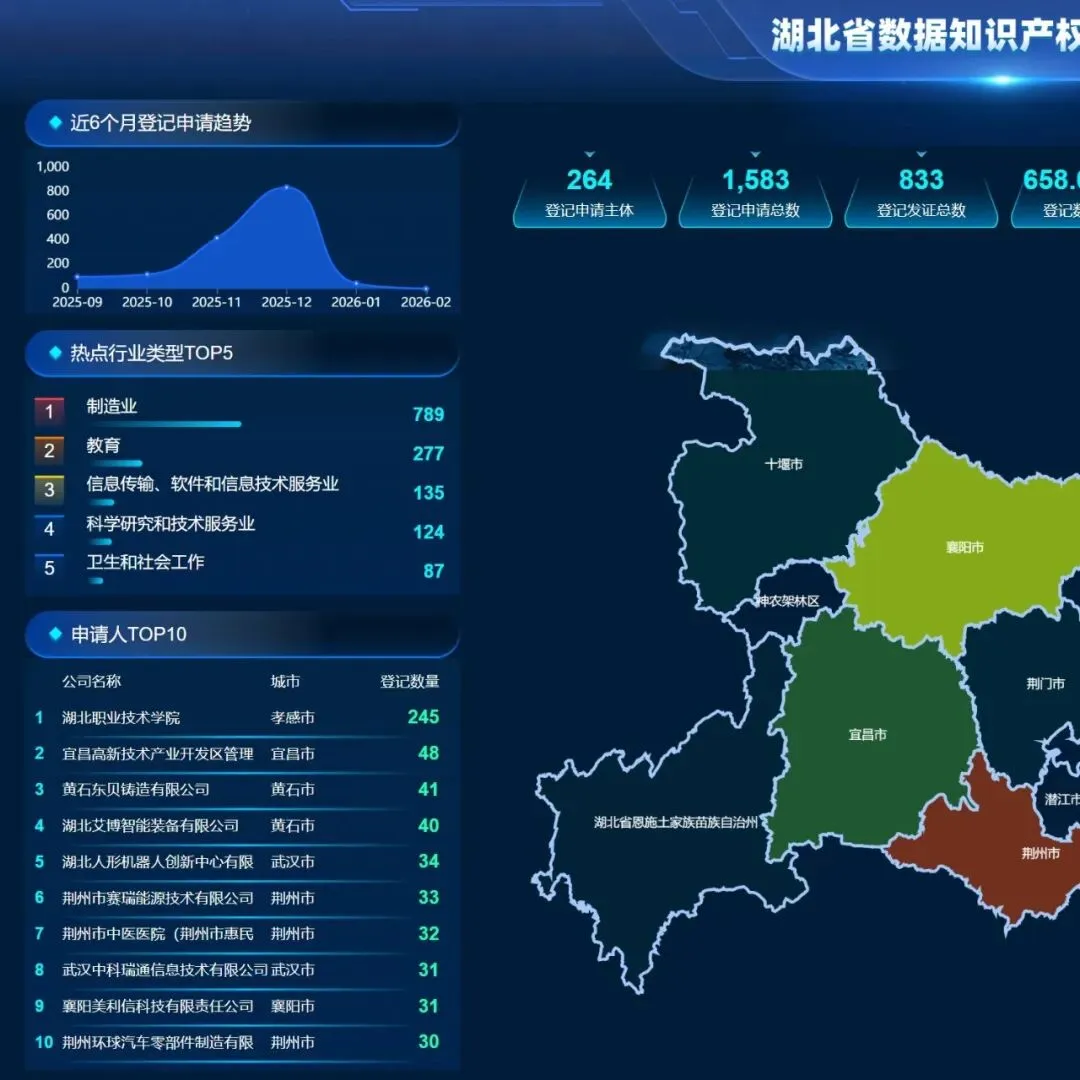Click the 教育 value 277
This screenshot has width=1080, height=1080.
click(428, 453)
